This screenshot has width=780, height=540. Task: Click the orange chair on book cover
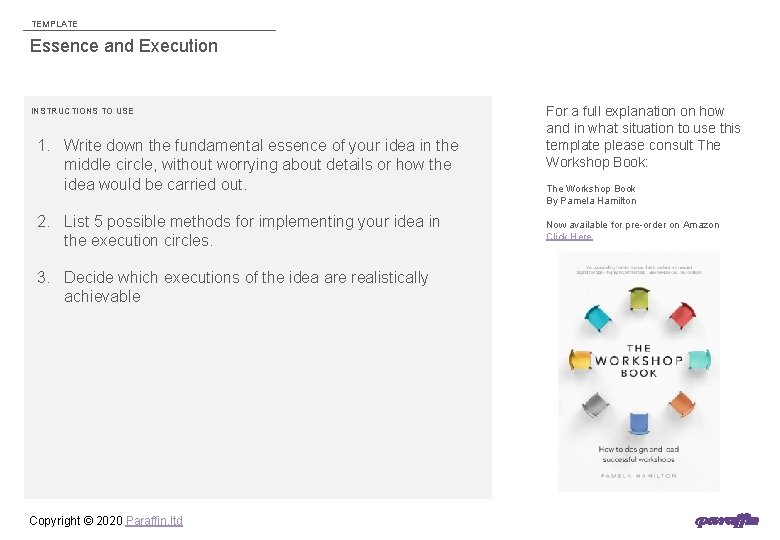pyautogui.click(x=682, y=404)
